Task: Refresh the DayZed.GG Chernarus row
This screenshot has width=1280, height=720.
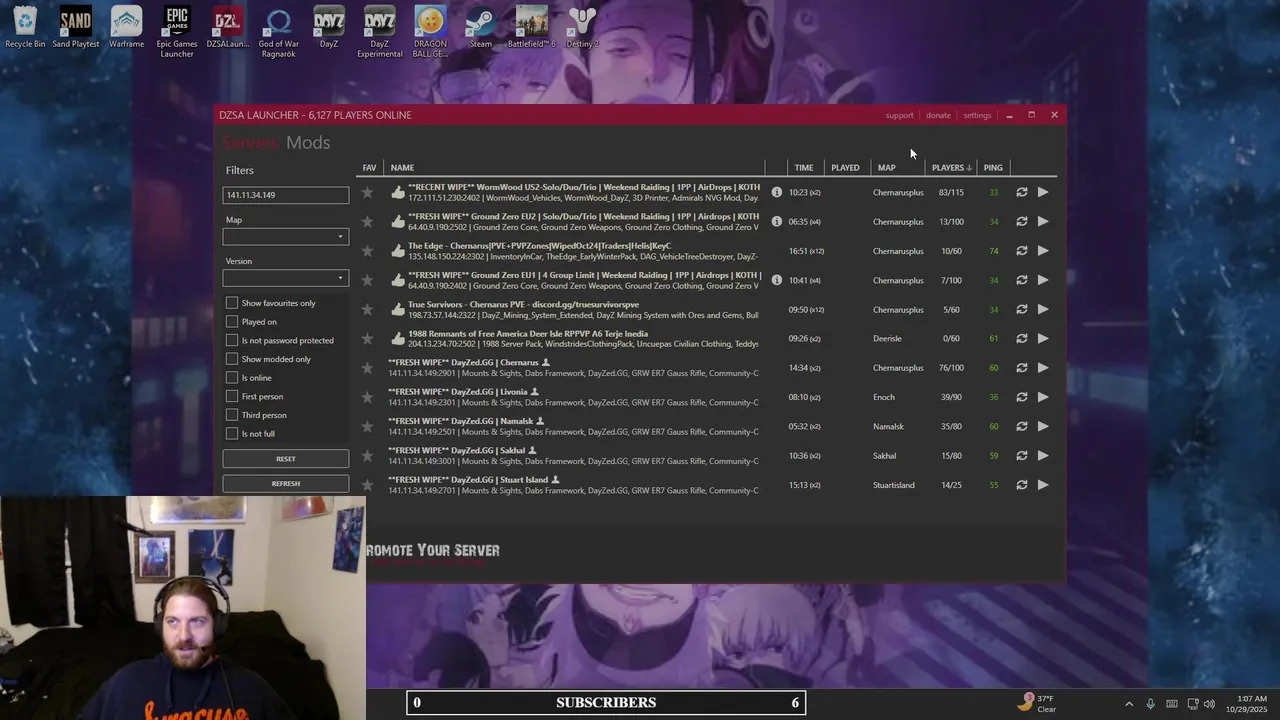Action: click(x=1021, y=368)
